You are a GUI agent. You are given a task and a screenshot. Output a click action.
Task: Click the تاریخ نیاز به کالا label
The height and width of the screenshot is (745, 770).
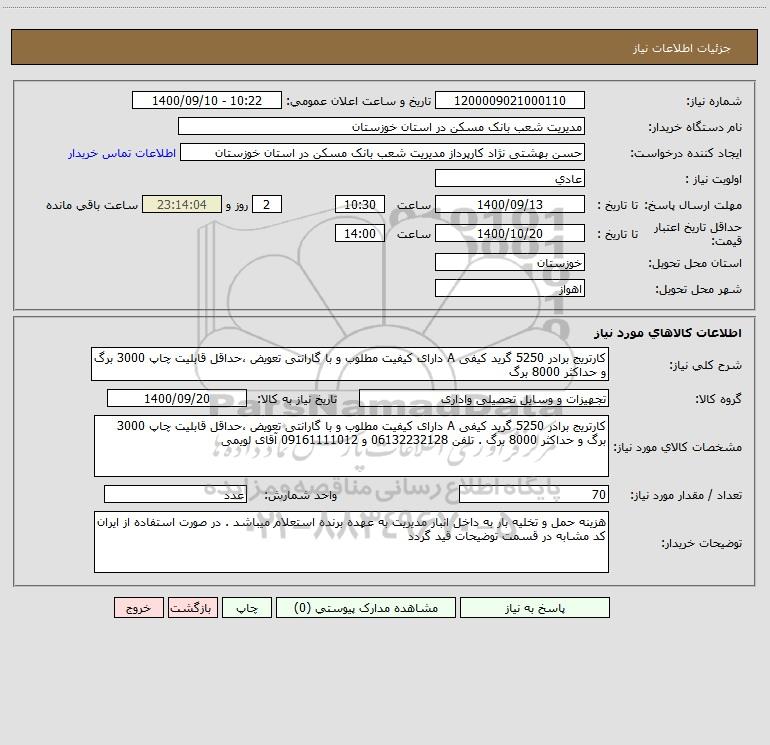click(297, 399)
